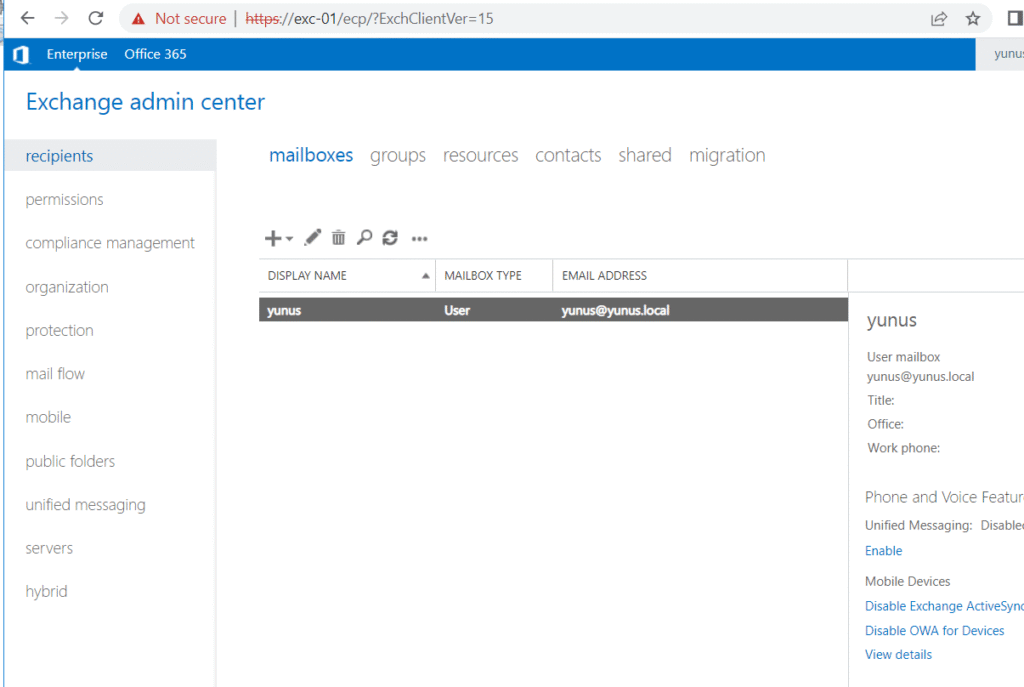Click the Office logo icon
The width and height of the screenshot is (1024, 687).
pos(20,55)
